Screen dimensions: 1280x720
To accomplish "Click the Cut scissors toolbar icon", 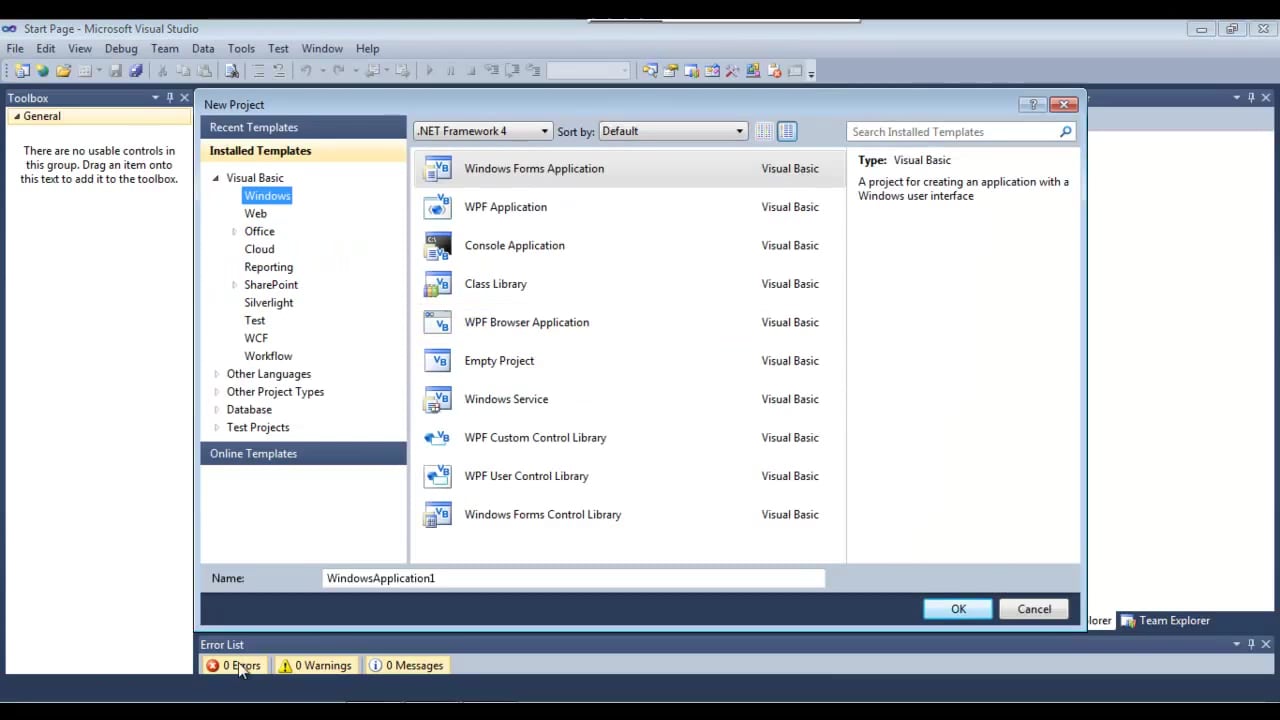I will click(x=162, y=71).
